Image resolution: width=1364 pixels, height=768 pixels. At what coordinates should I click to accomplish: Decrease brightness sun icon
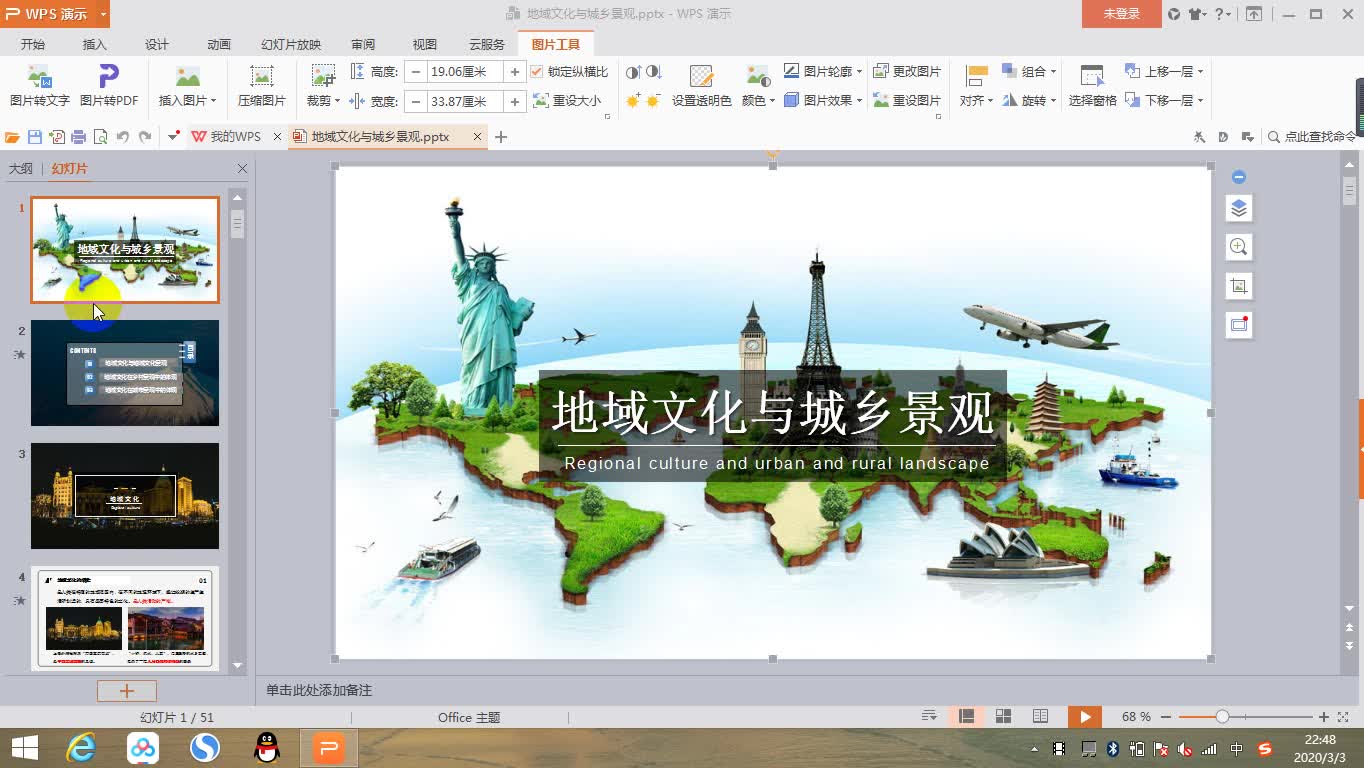(654, 101)
